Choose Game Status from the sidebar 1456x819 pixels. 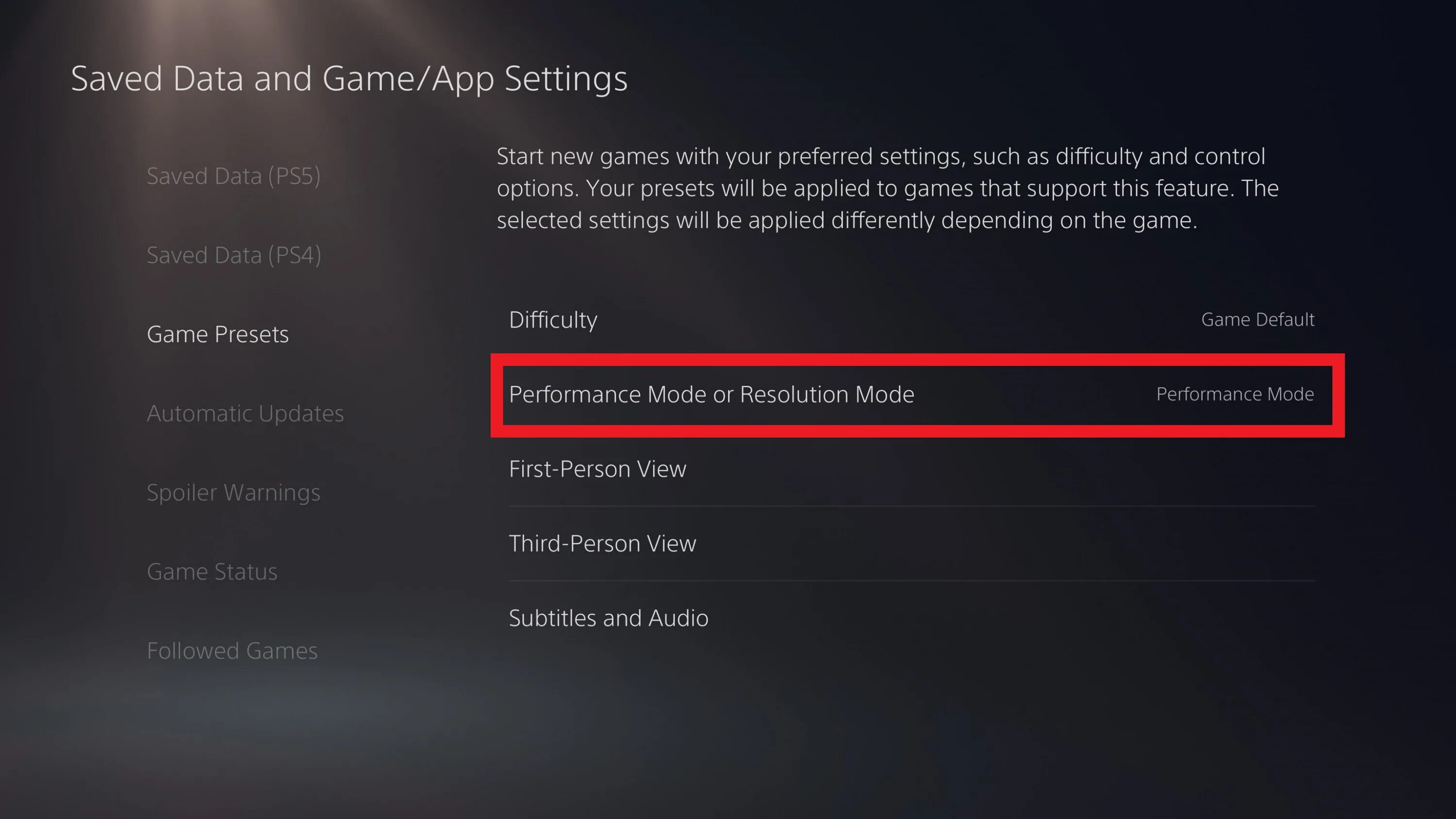coord(212,572)
